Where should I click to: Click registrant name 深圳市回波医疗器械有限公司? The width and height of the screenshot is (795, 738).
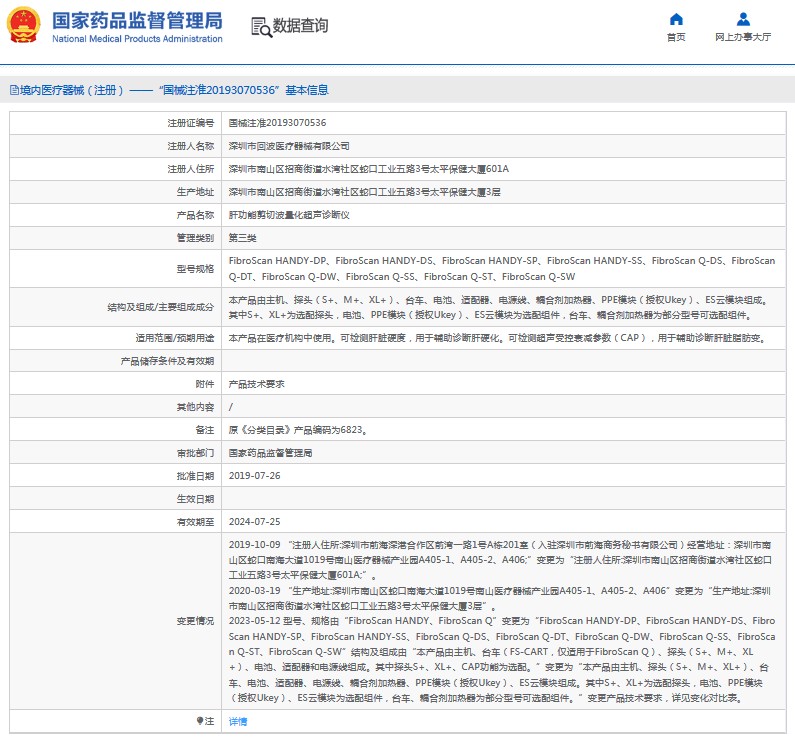pos(289,146)
